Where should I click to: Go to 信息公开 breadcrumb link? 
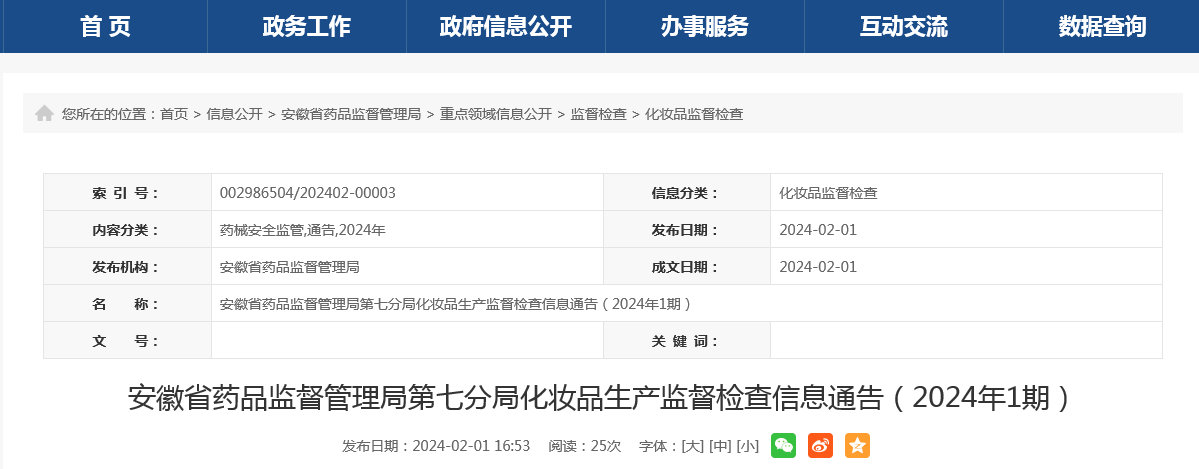(234, 114)
